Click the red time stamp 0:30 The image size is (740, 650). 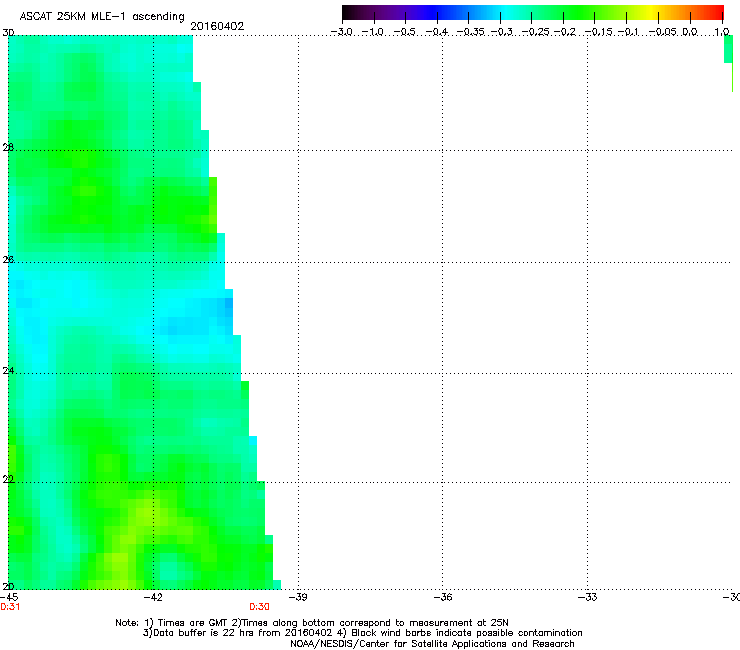click(x=259, y=607)
